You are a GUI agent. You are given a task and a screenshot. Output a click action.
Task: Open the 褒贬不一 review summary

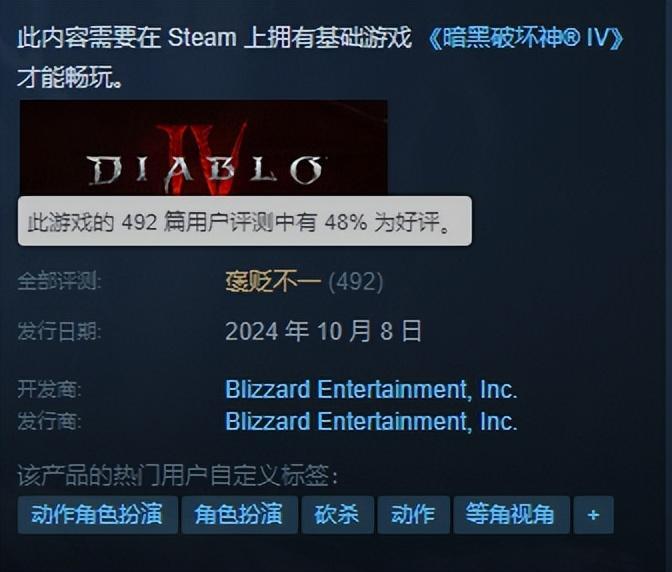pyautogui.click(x=273, y=282)
